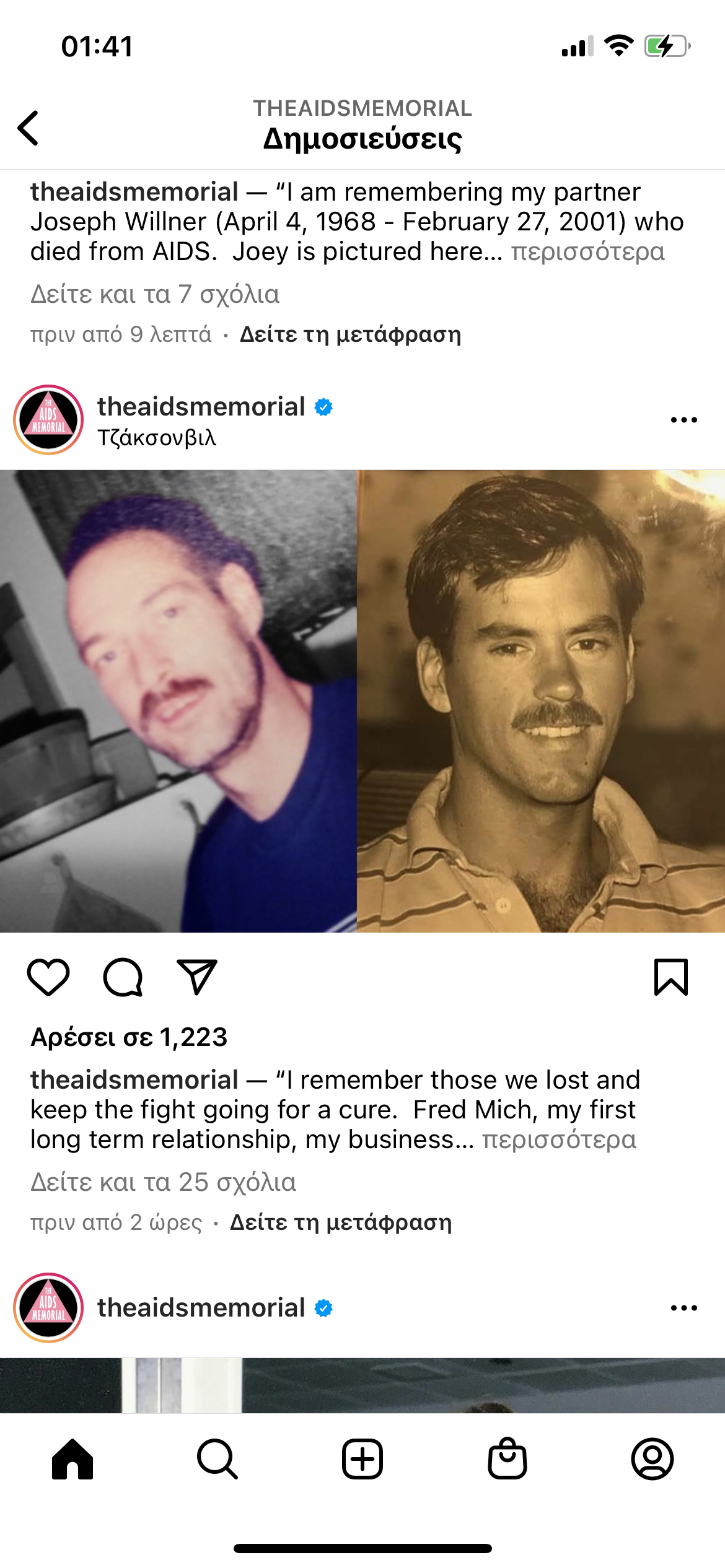Go to Home tab in bottom bar
The width and height of the screenshot is (725, 1568).
click(x=72, y=1459)
